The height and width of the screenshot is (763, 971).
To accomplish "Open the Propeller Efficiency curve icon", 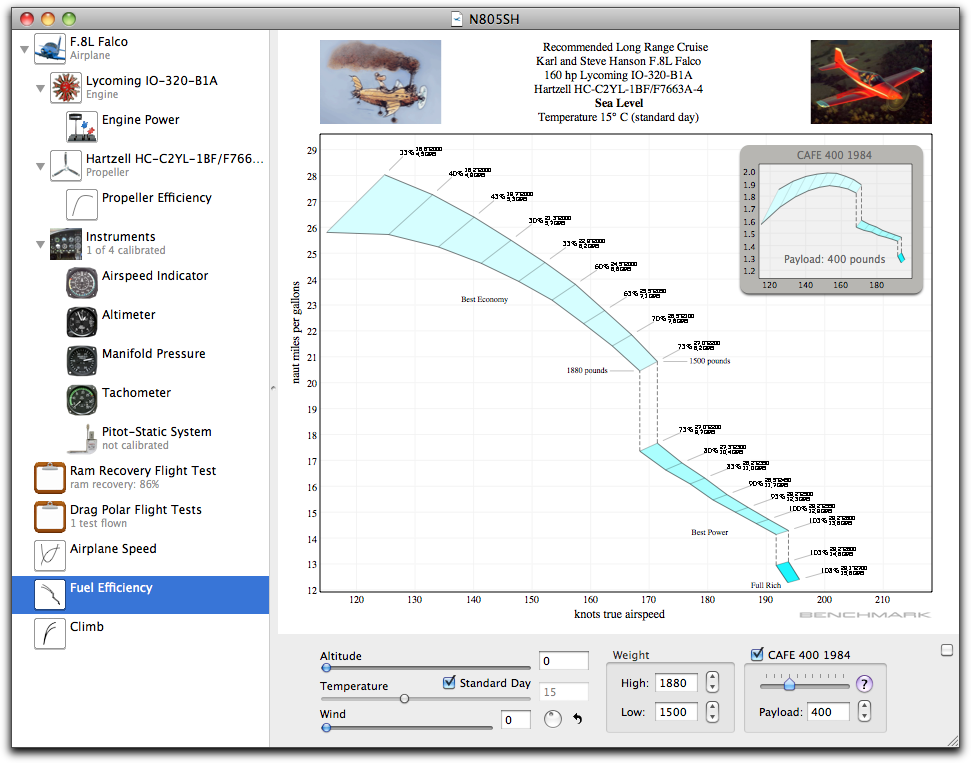I will pos(82,204).
